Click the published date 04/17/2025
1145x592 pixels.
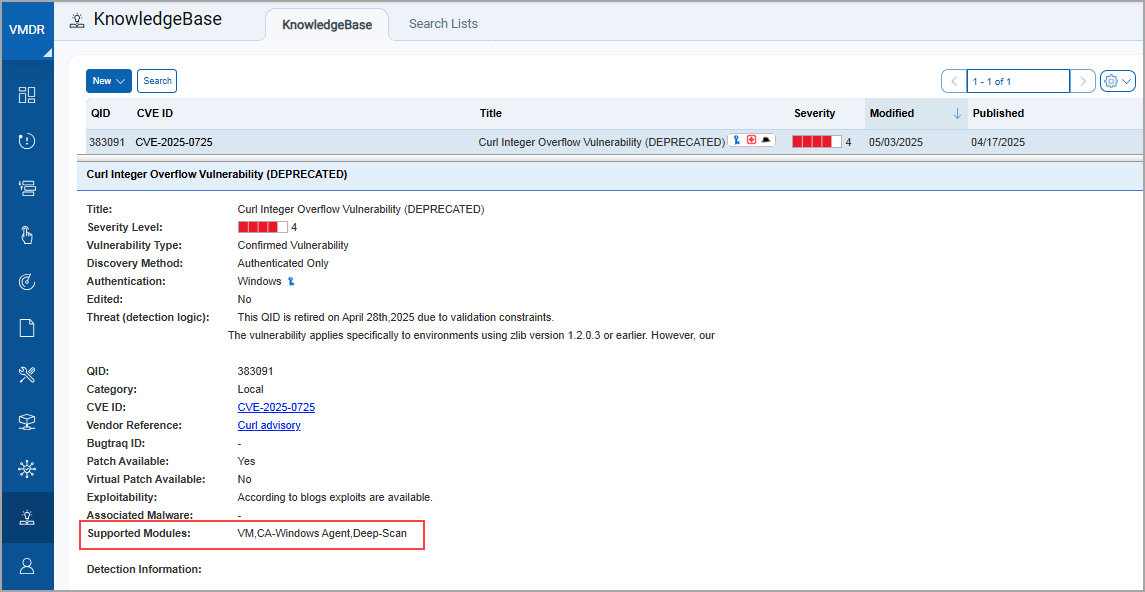pos(997,142)
